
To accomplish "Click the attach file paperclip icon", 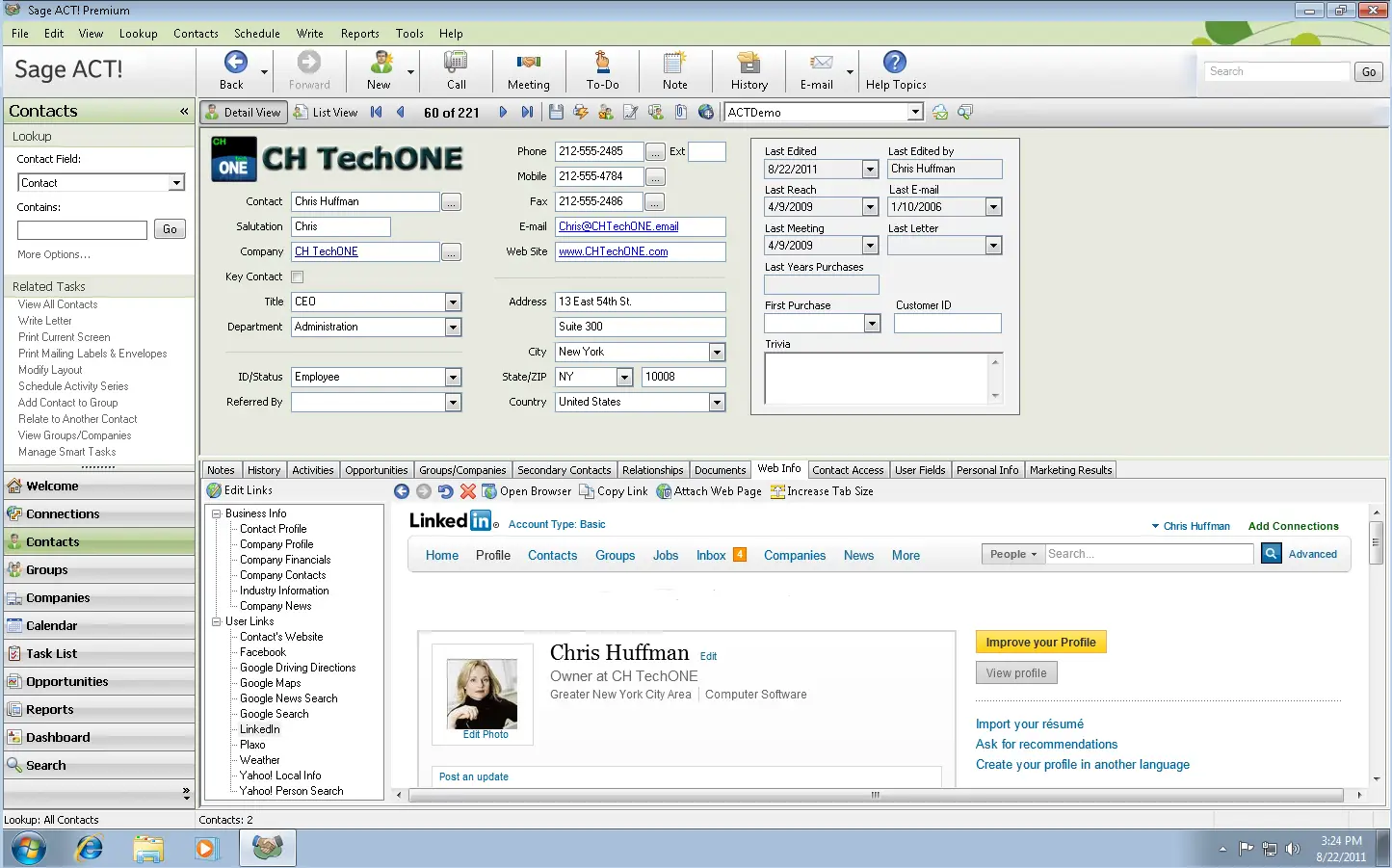I will 681,112.
